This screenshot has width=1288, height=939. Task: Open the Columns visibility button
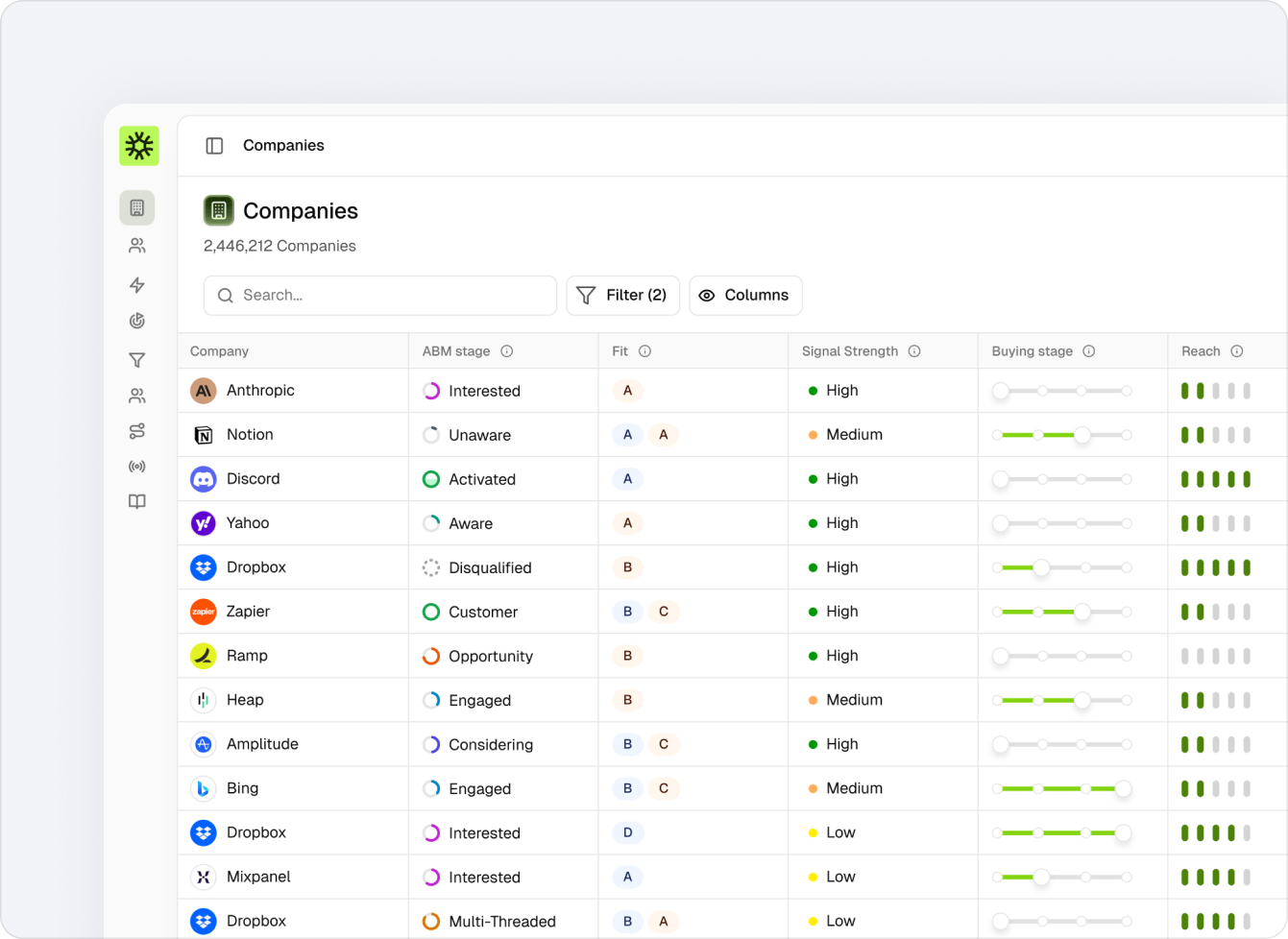click(745, 296)
